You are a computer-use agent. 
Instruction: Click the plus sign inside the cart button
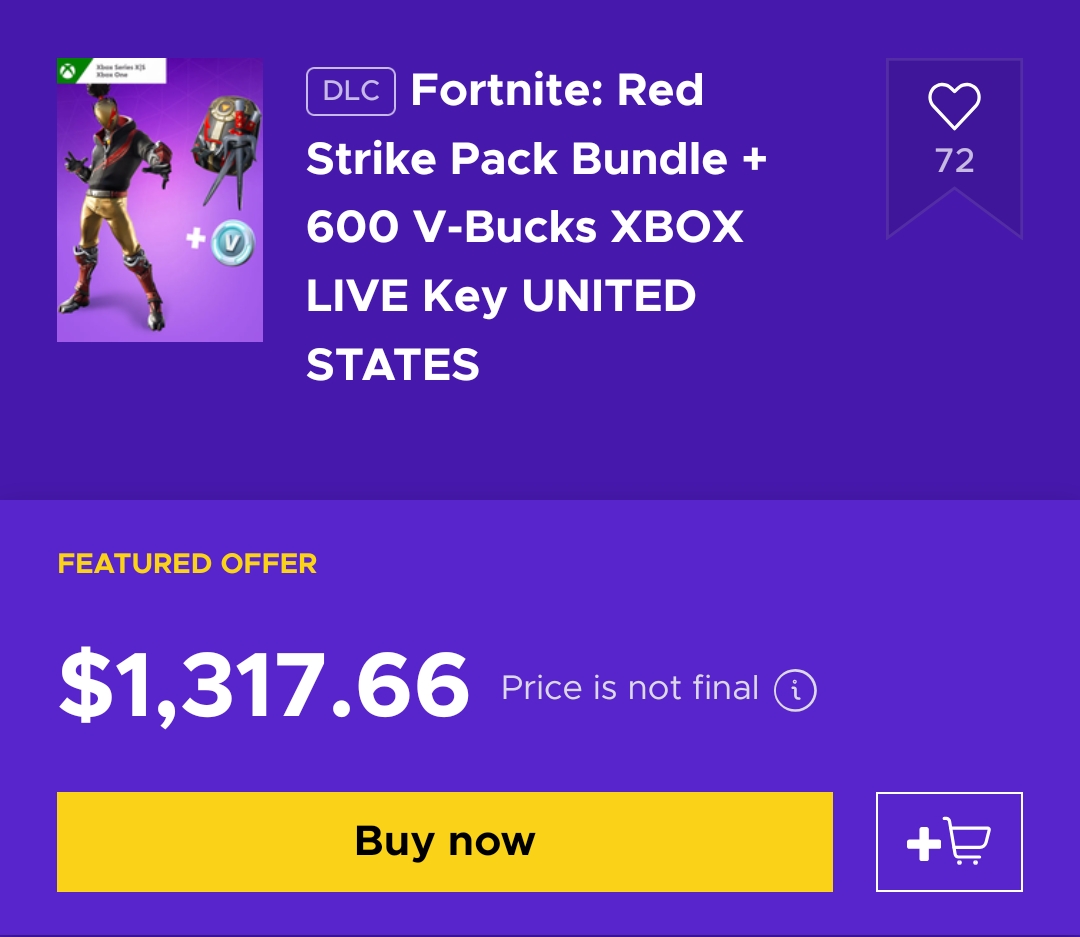(924, 844)
